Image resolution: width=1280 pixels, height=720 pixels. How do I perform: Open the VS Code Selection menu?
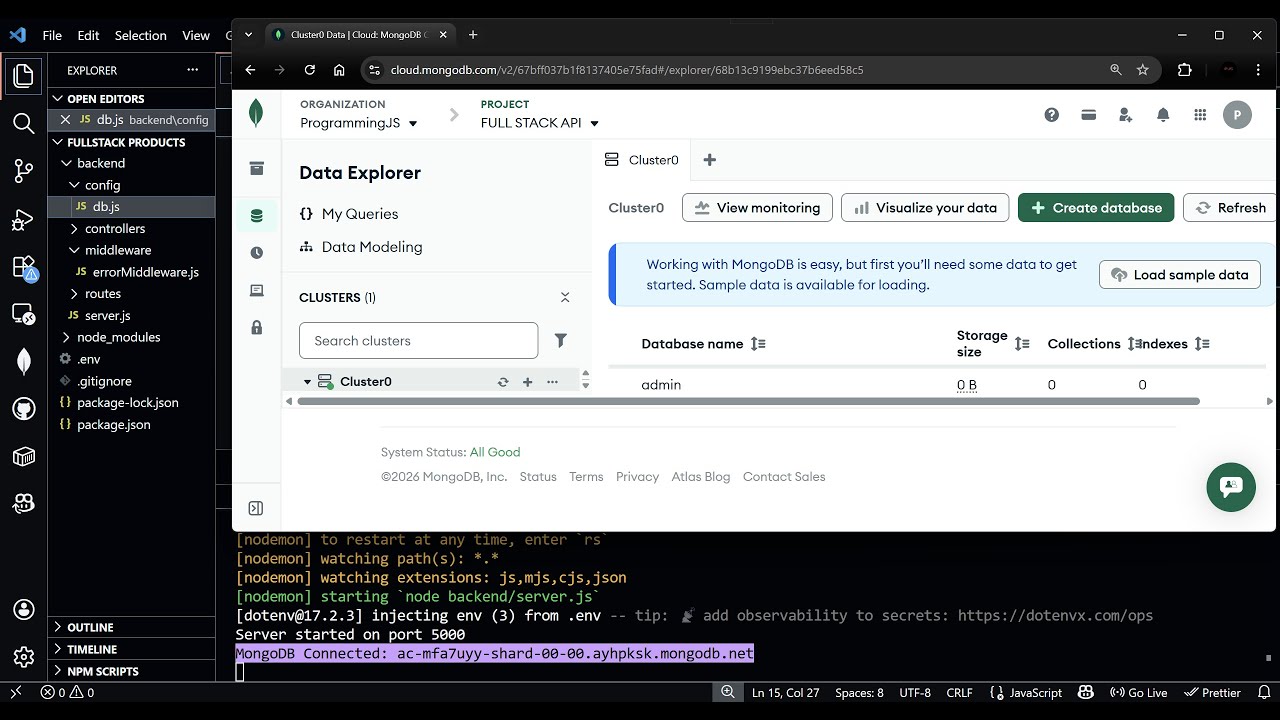point(140,35)
